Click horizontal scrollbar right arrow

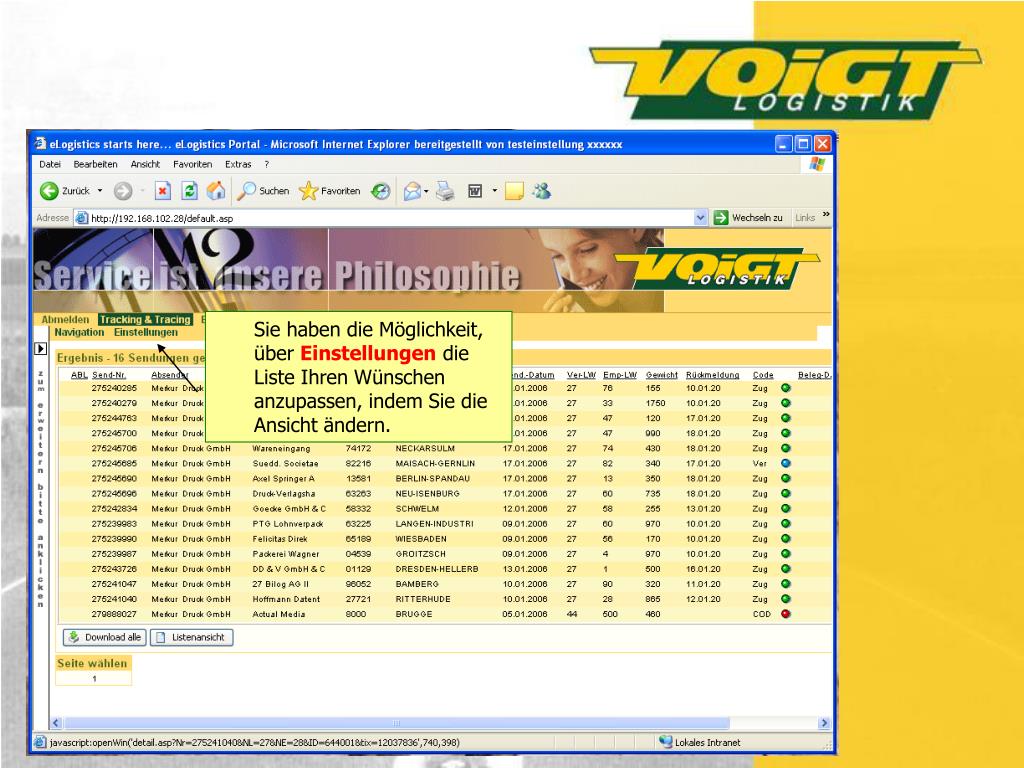[824, 723]
